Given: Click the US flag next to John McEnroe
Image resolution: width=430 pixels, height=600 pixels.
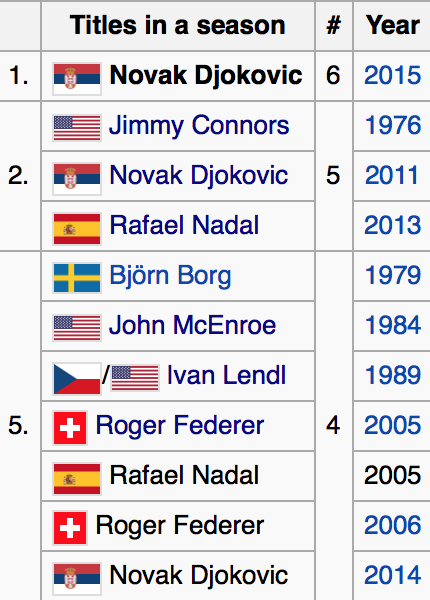Looking at the screenshot, I should (x=77, y=328).
